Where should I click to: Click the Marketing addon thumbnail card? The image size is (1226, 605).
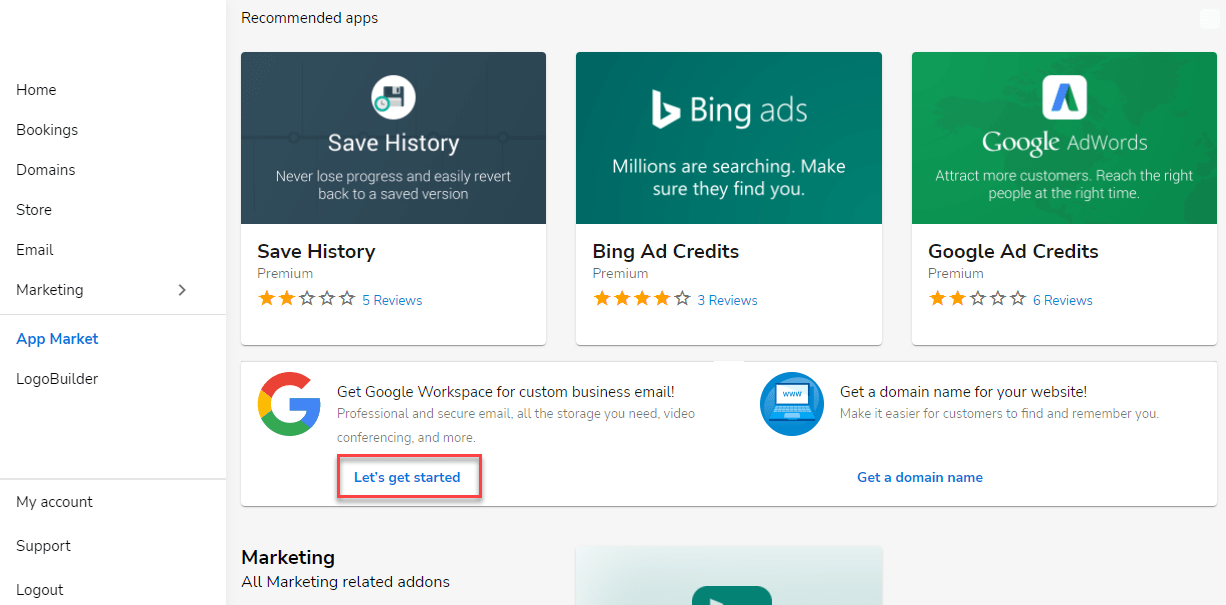(729, 576)
